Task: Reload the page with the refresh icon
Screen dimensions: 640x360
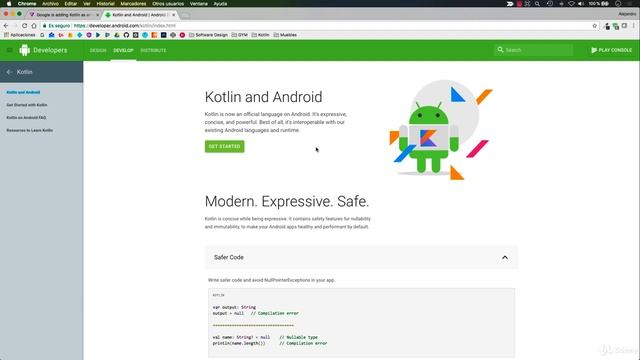Action: click(x=24, y=26)
